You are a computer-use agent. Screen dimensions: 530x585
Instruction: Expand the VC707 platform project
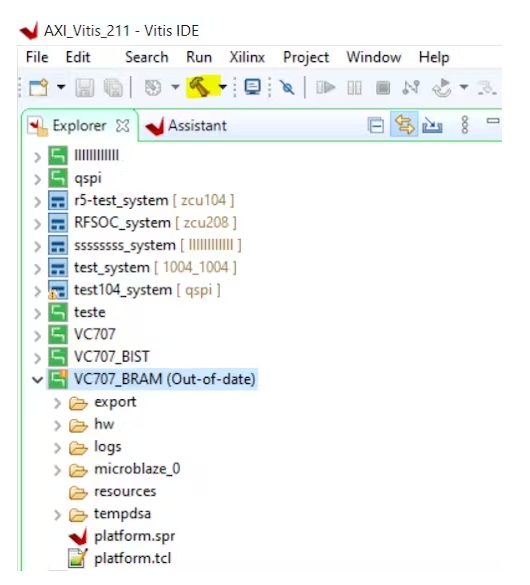click(x=37, y=336)
